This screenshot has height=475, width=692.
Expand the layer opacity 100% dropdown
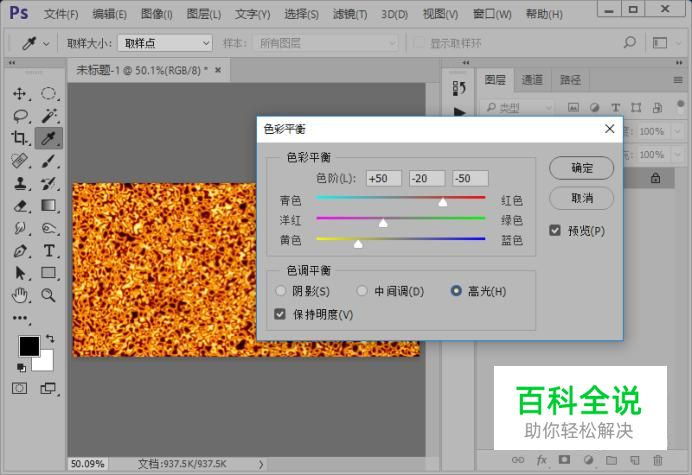click(677, 131)
